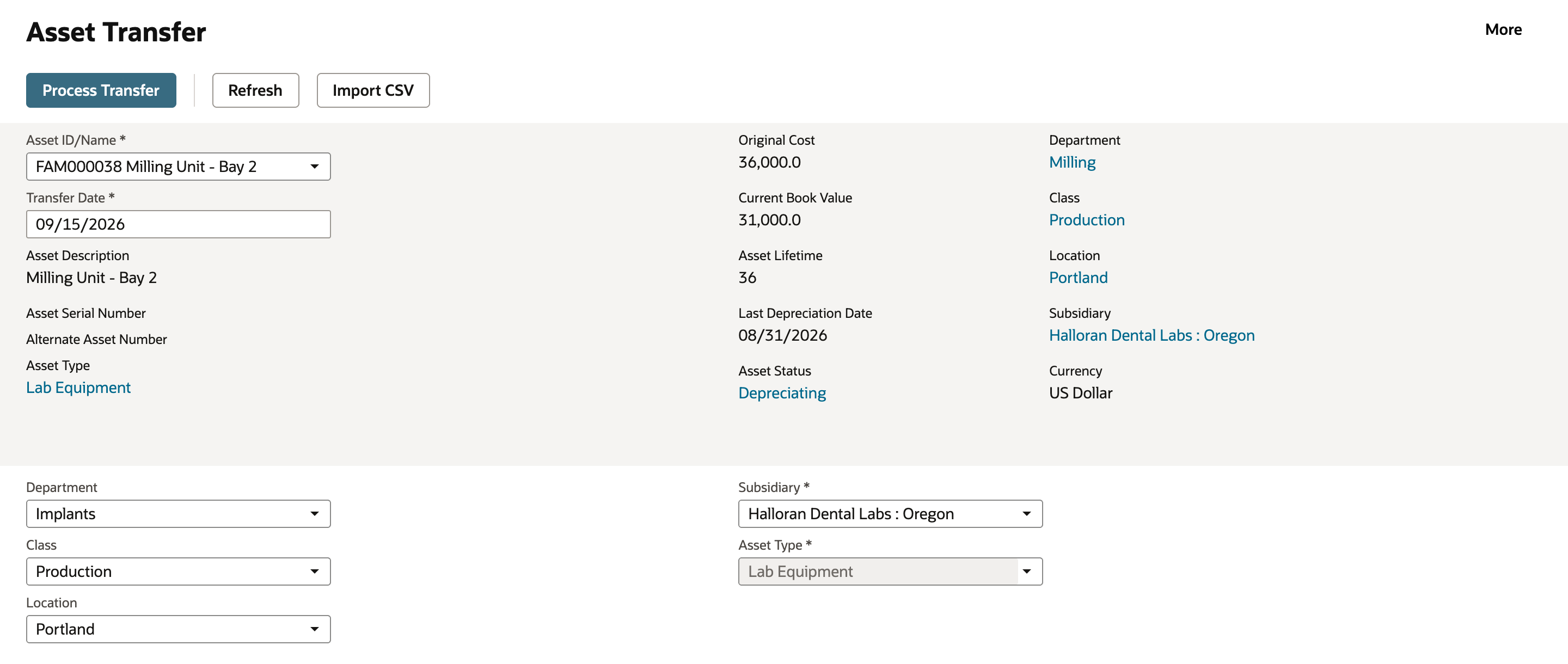The image size is (1568, 664).
Task: Select the Original Cost value 36,000.0
Action: coord(769,163)
